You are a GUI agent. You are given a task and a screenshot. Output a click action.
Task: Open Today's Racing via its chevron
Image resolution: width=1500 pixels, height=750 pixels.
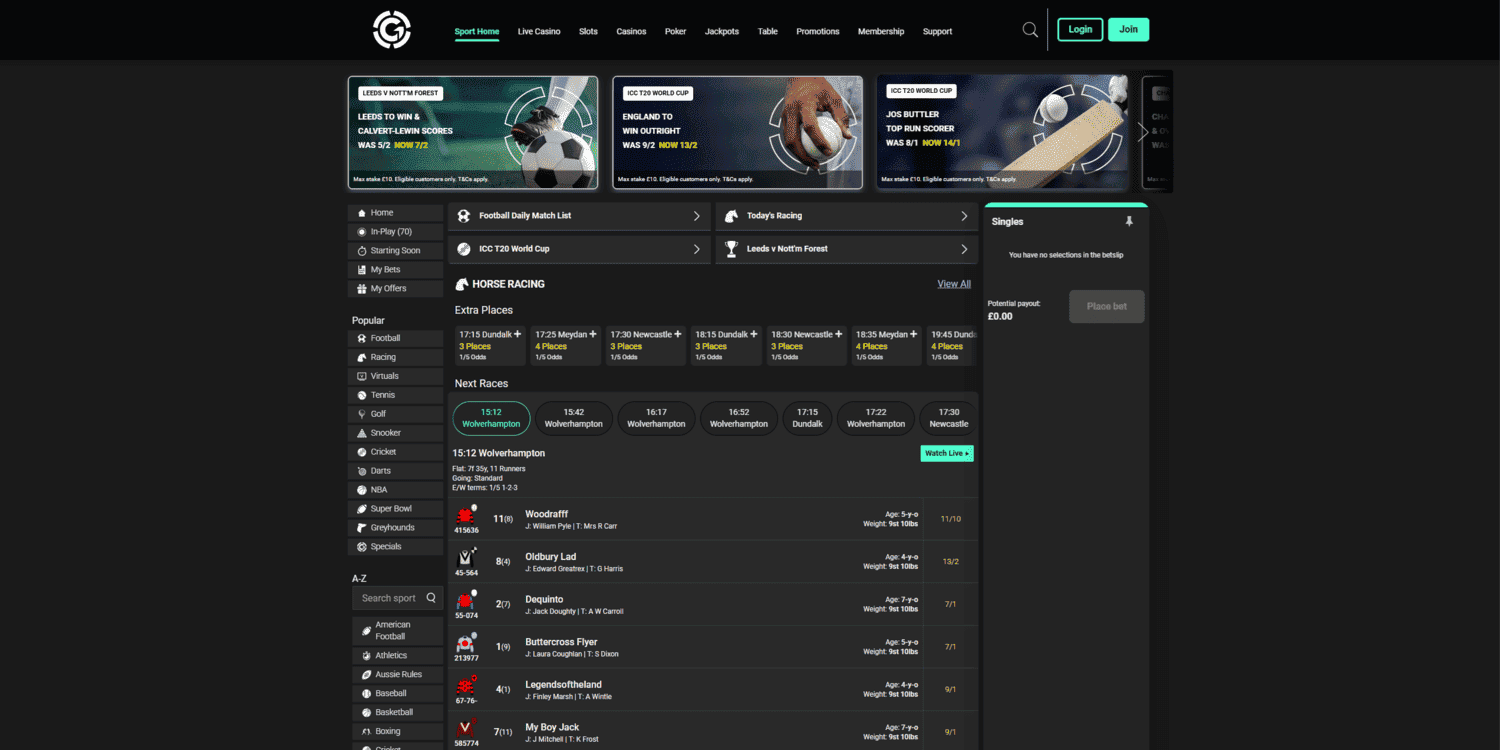tap(963, 216)
